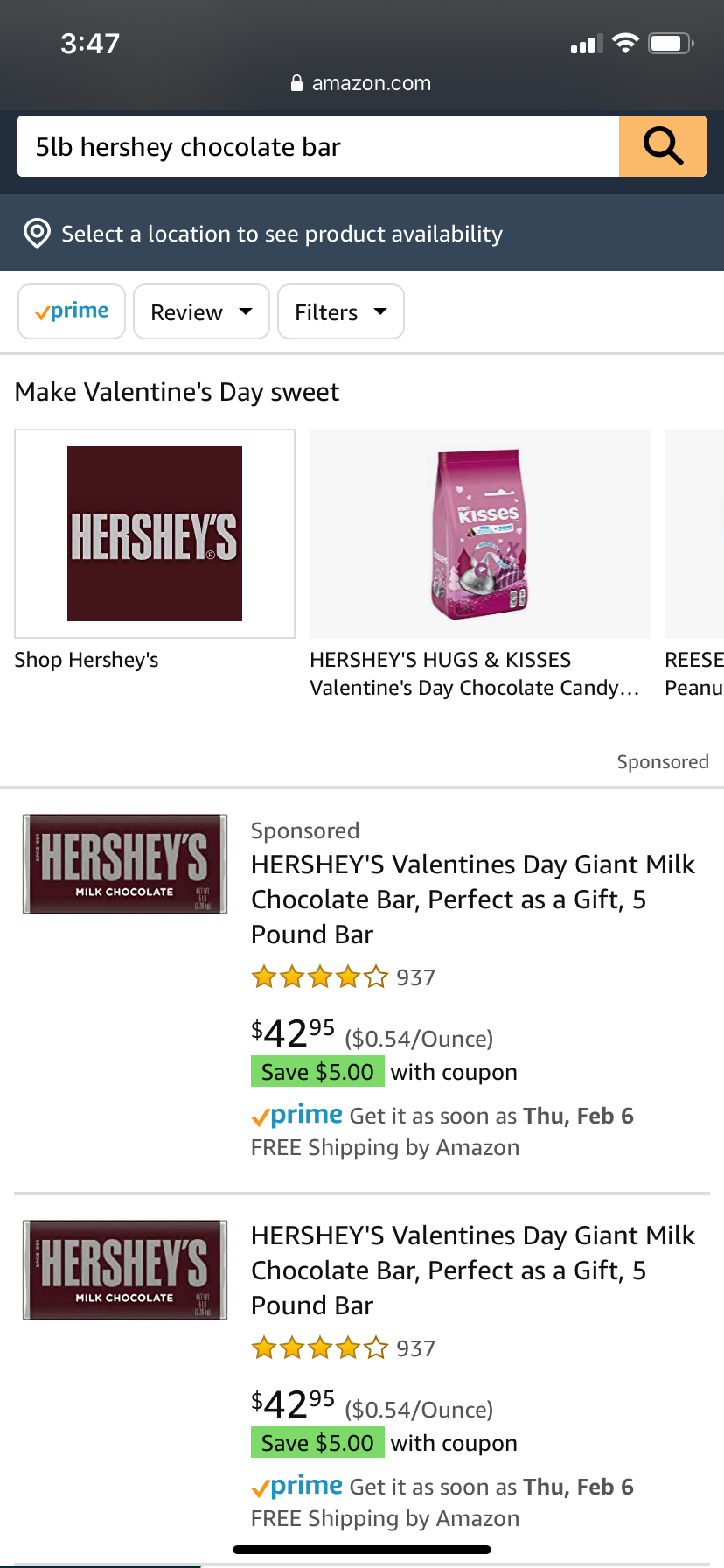The height and width of the screenshot is (1568, 724).
Task: Select a location for product availability
Action: [x=282, y=234]
